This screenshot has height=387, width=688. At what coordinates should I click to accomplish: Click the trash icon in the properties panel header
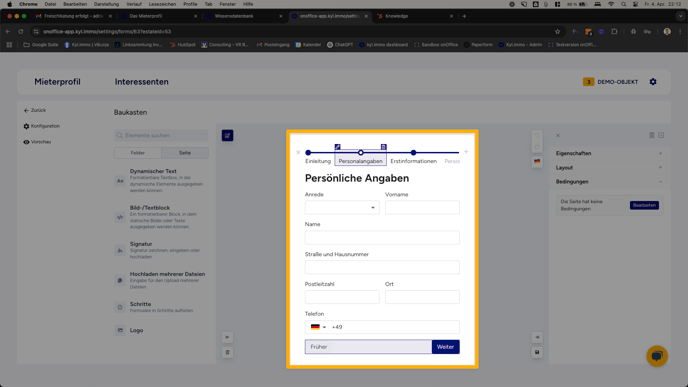tap(652, 135)
